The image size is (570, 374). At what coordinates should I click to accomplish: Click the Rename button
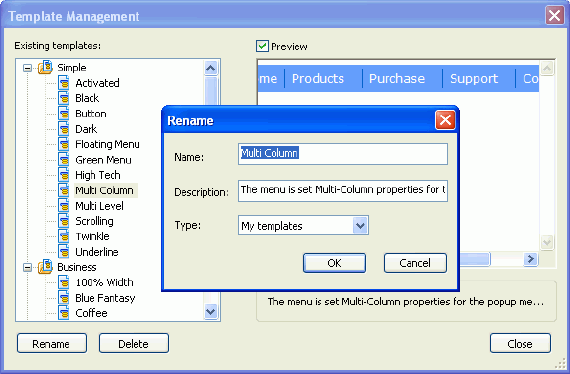52,343
